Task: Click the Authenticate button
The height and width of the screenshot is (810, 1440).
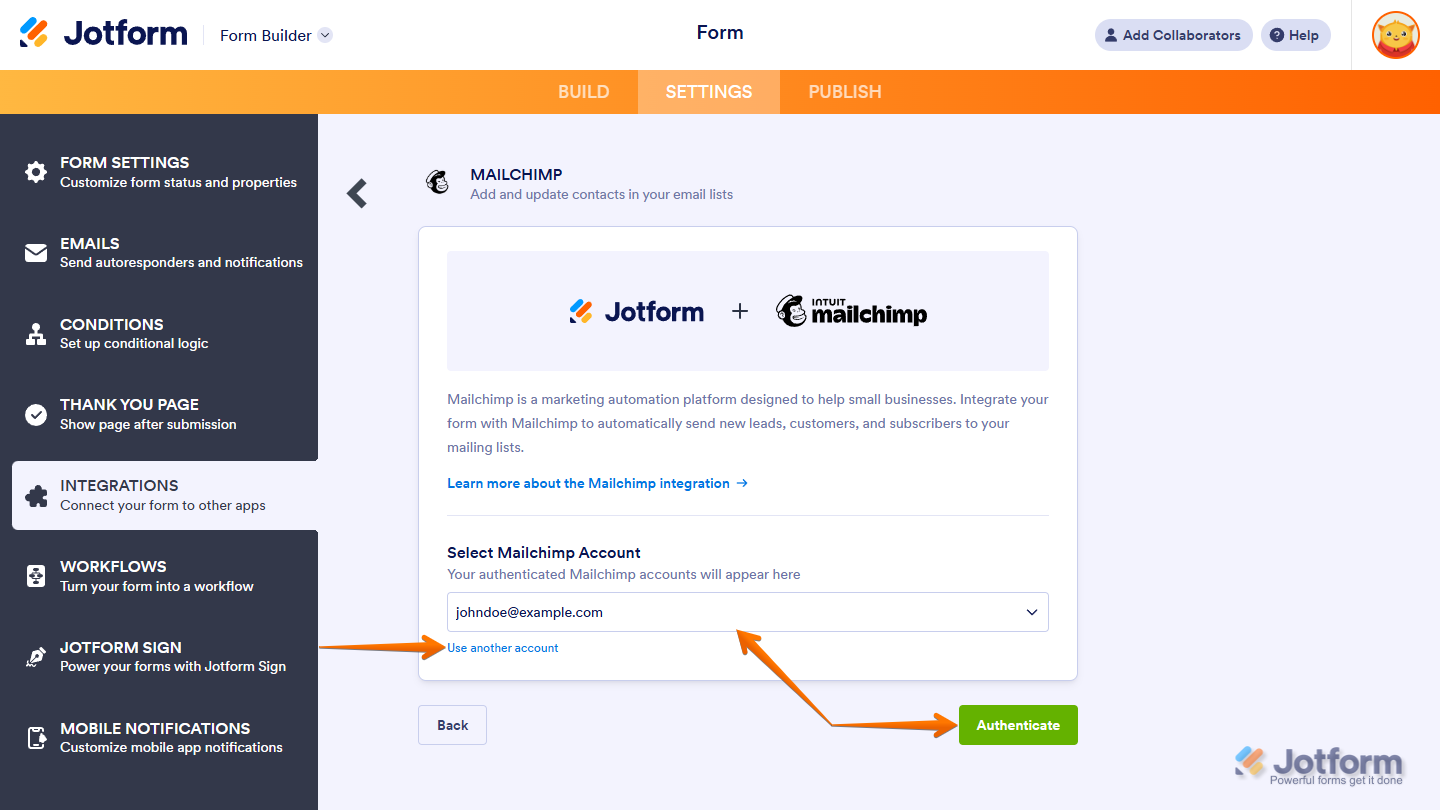Action: pyautogui.click(x=1018, y=724)
